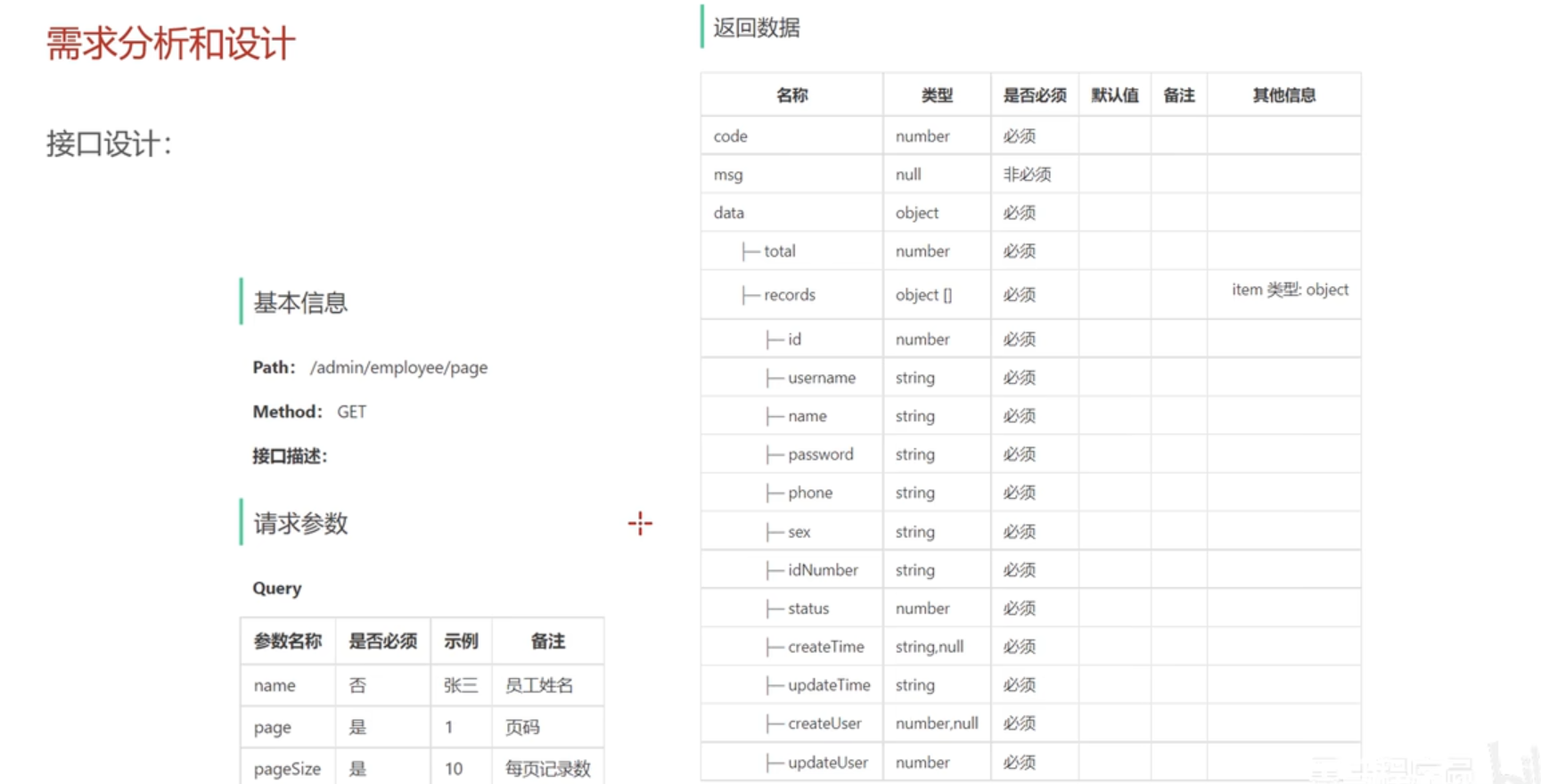Click the 示例 column header
The image size is (1541, 784).
click(x=461, y=641)
